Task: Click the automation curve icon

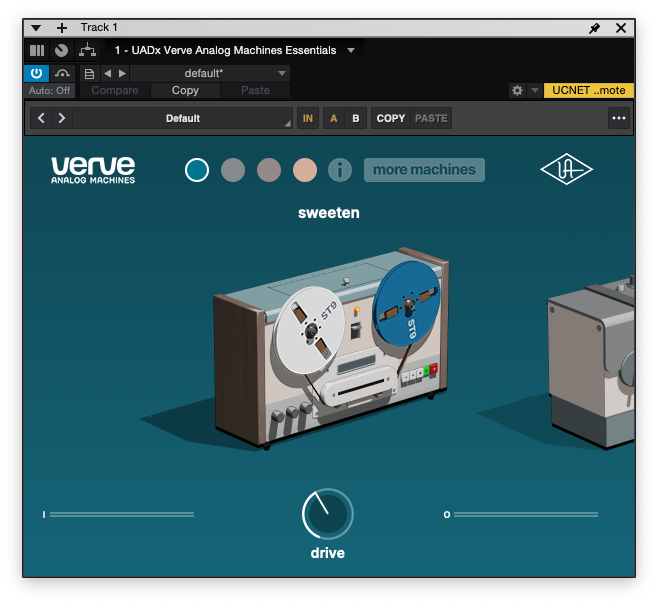Action: 62,73
